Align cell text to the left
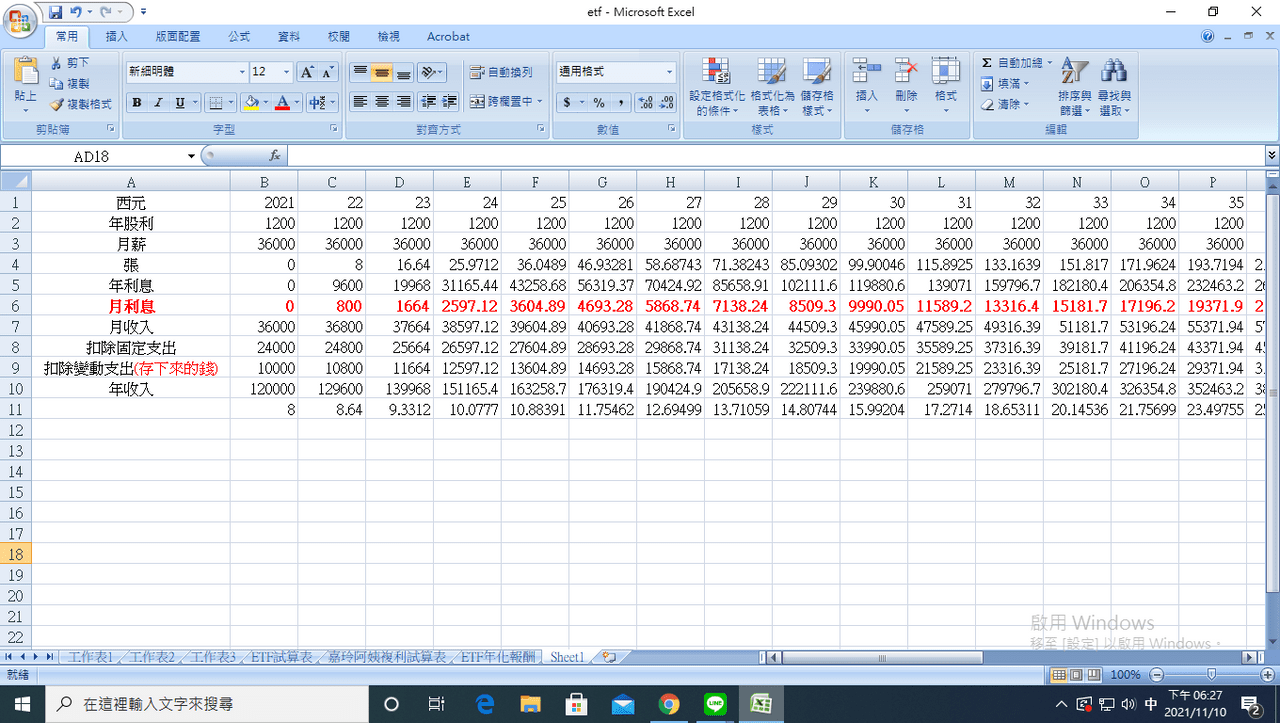 click(360, 102)
